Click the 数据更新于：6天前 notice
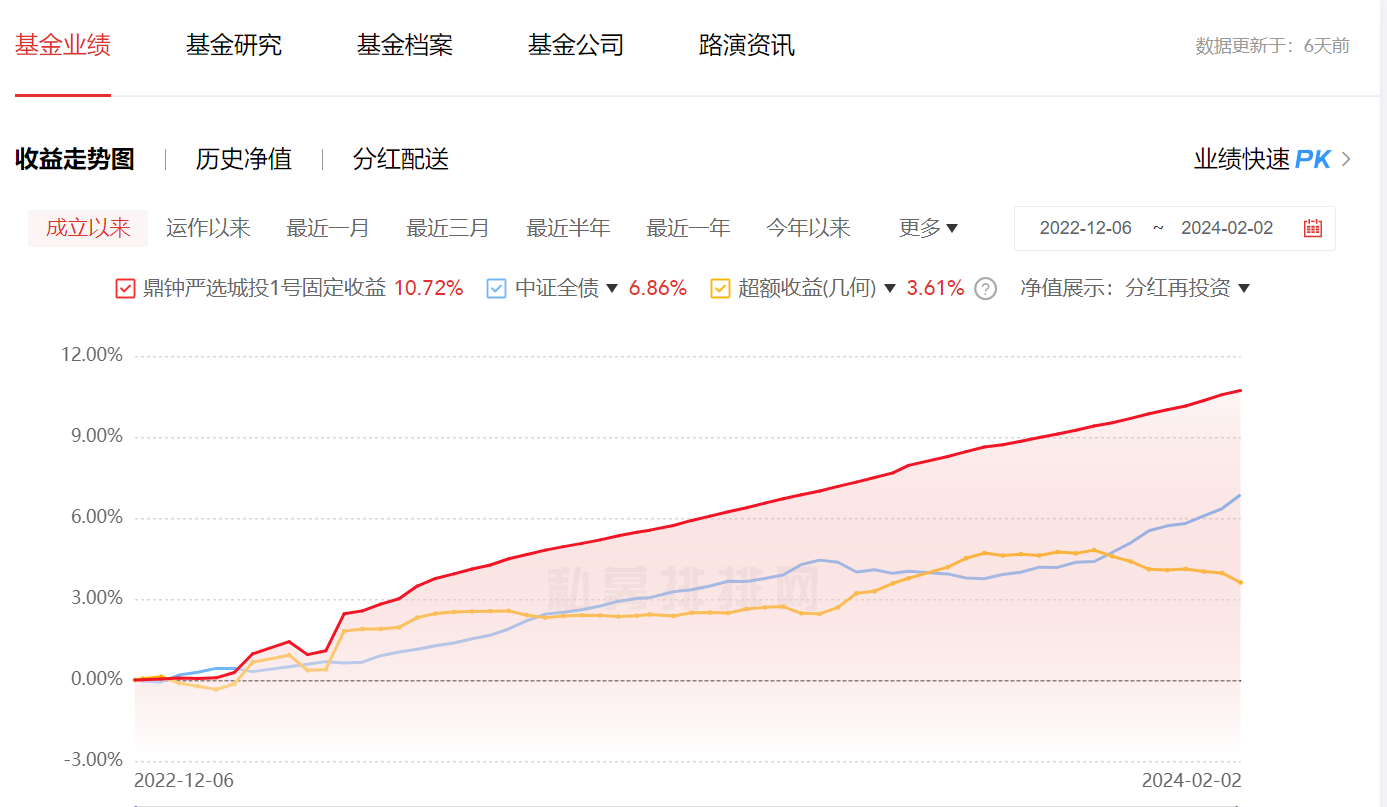This screenshot has width=1387, height=807. coord(1272,46)
